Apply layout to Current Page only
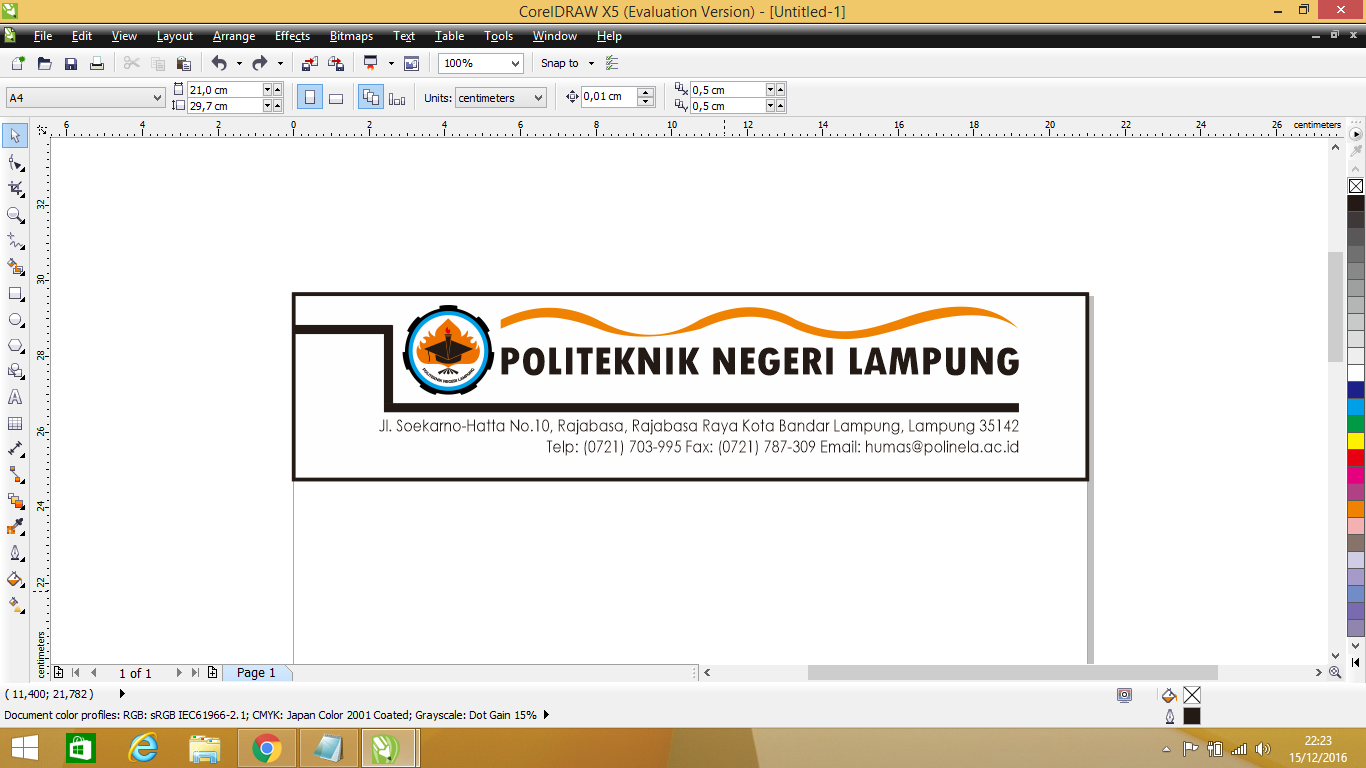This screenshot has width=1366, height=768. pos(397,98)
